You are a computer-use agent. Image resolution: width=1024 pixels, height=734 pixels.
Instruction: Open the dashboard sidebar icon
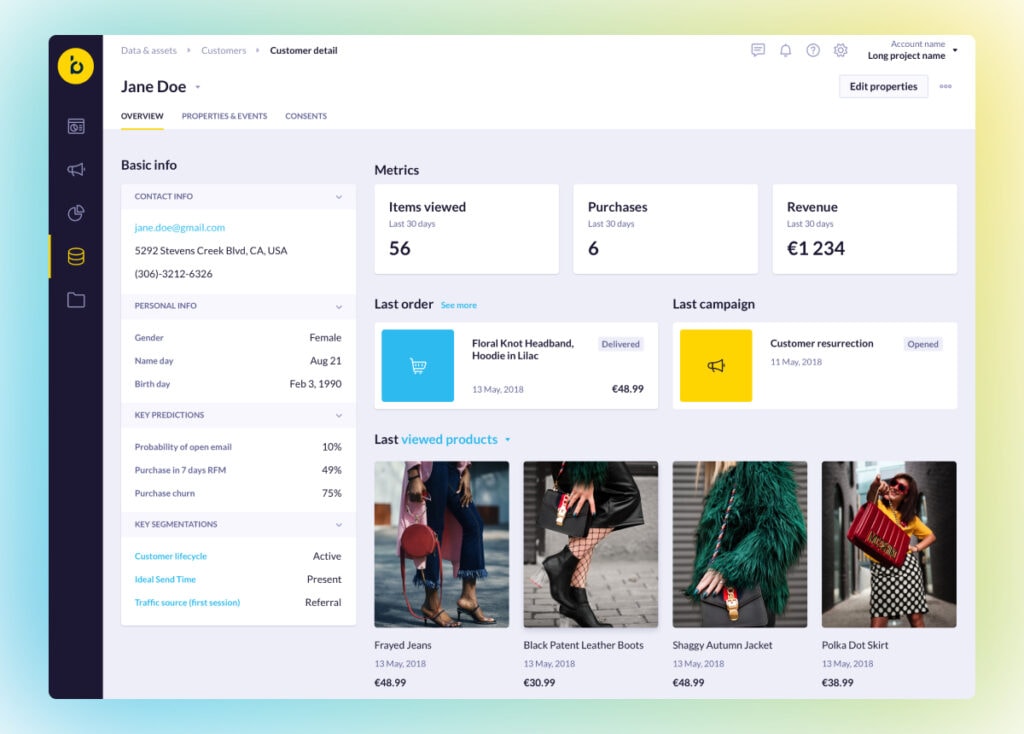(x=76, y=126)
